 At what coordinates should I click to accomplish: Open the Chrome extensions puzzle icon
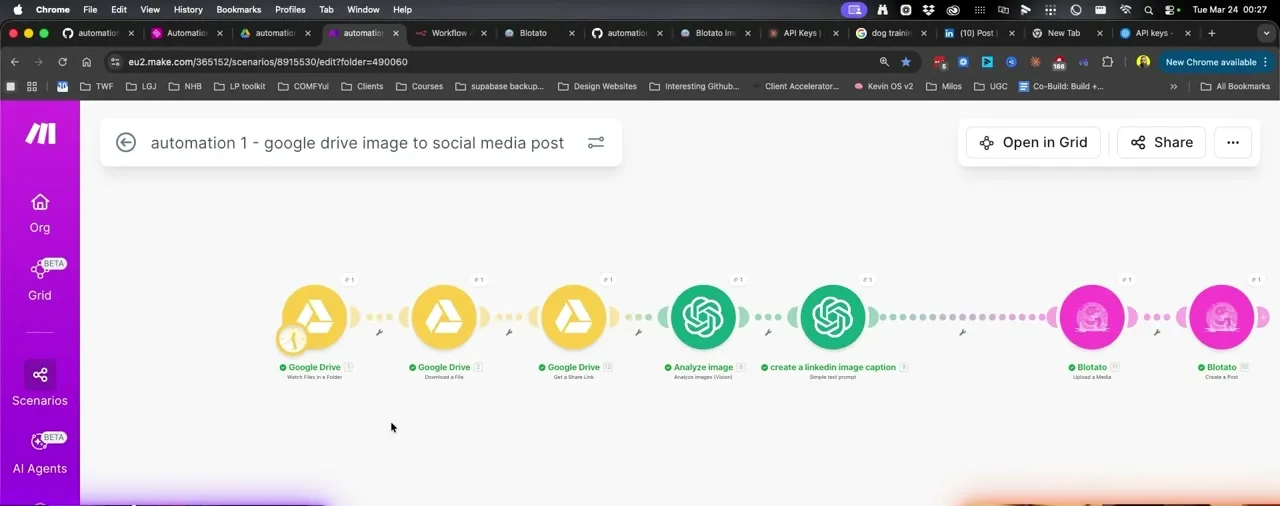(1107, 61)
